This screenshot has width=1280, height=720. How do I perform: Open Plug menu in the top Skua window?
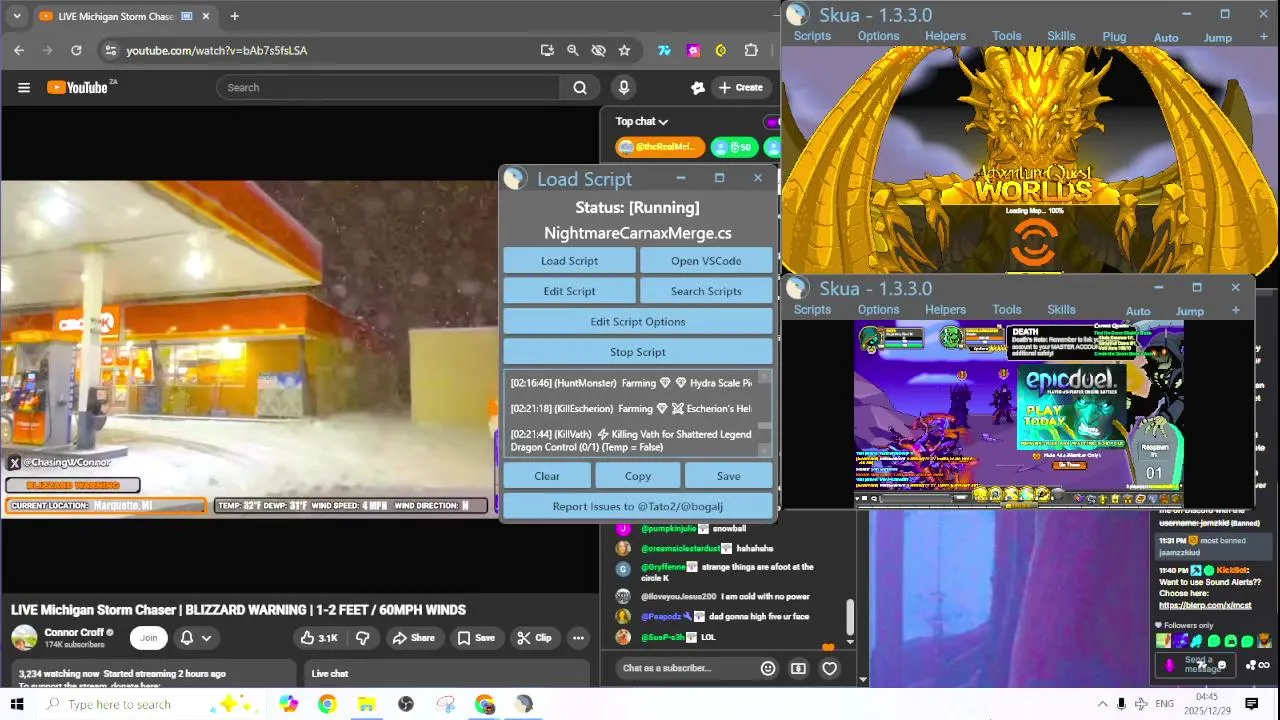[1114, 37]
